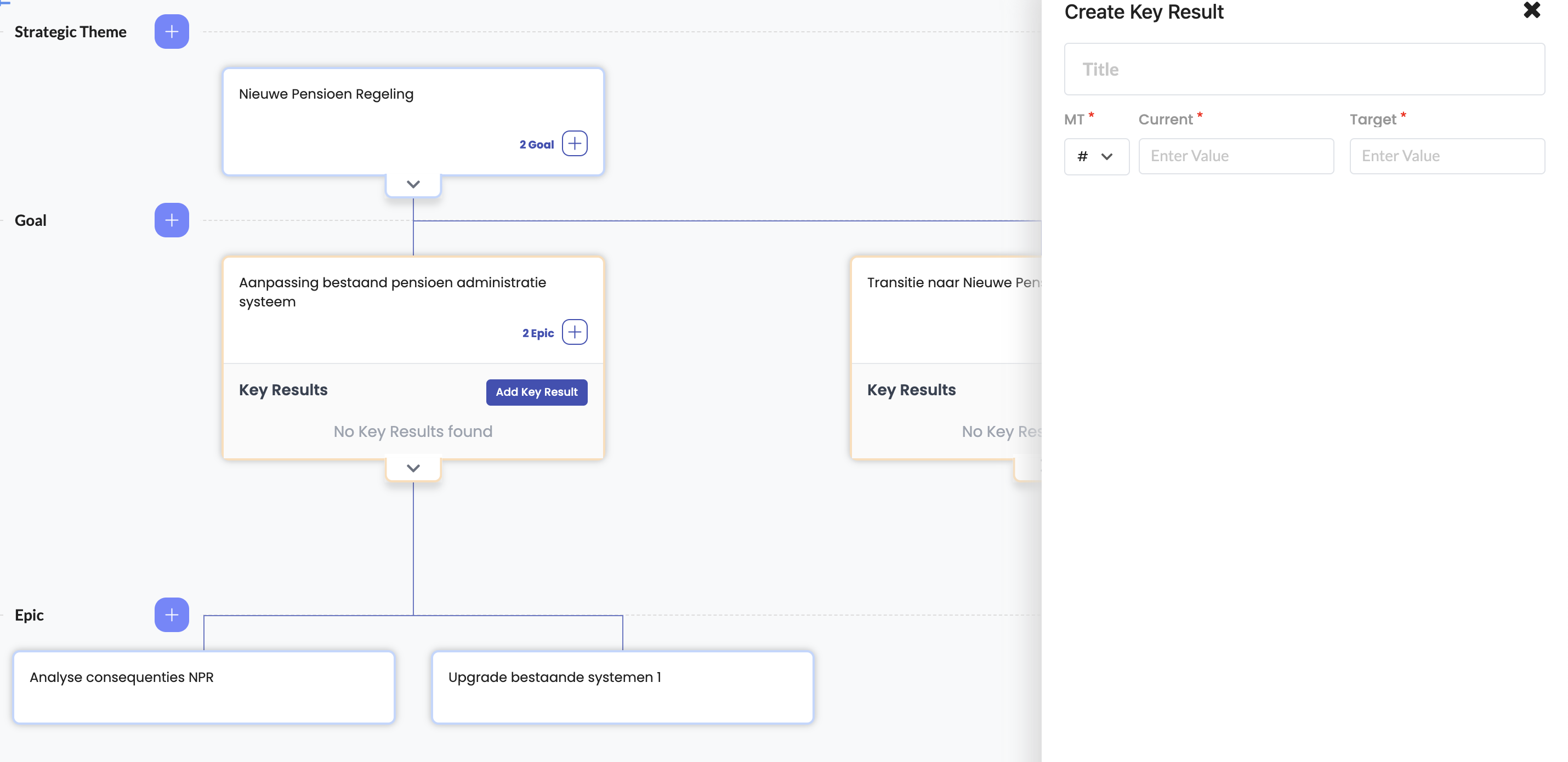Click the Current value input field
Viewport: 1568px width, 762px height.
point(1235,156)
